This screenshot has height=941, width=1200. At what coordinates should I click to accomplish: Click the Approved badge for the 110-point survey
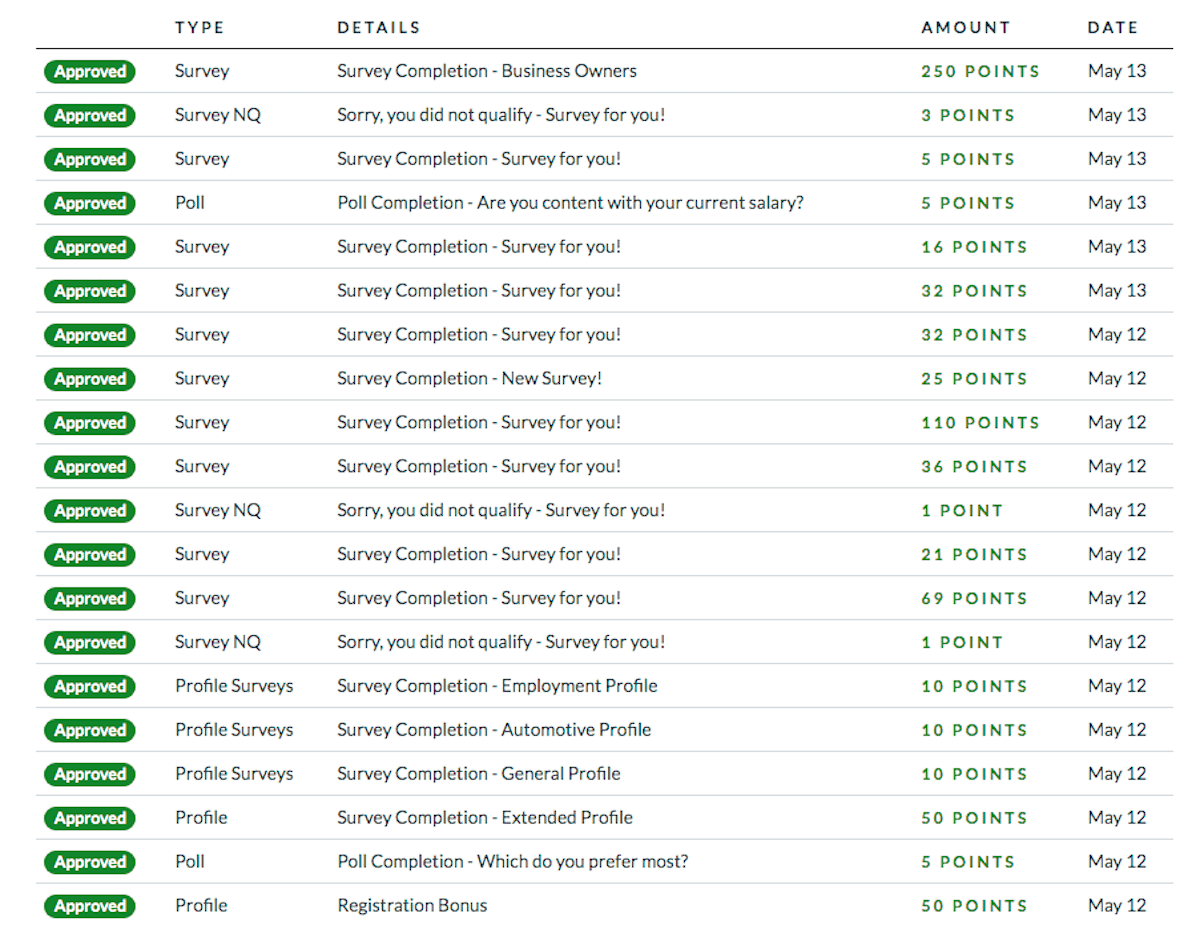(x=89, y=423)
